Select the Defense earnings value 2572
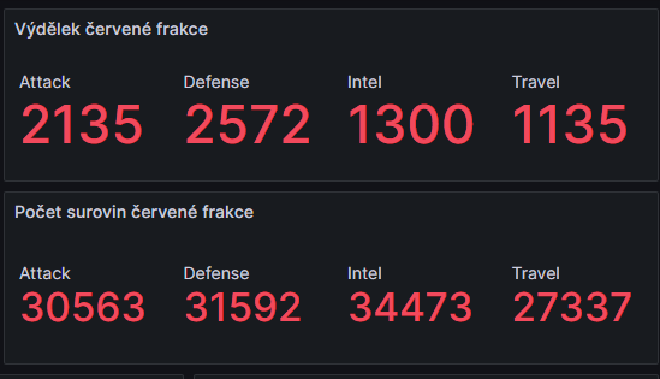660x379 pixels. (x=248, y=125)
